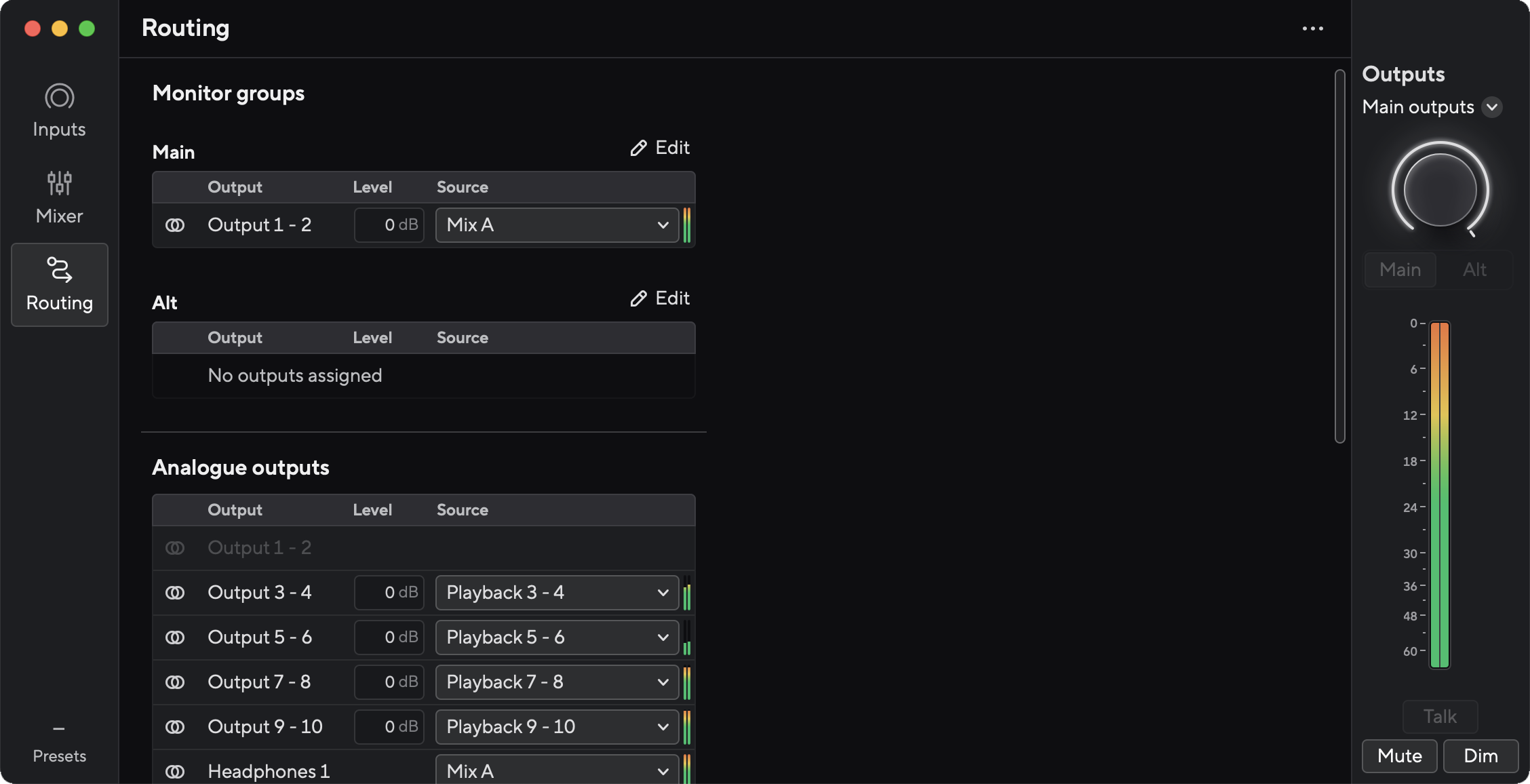
Task: Expand the Main outputs selector chevron
Action: [x=1492, y=107]
